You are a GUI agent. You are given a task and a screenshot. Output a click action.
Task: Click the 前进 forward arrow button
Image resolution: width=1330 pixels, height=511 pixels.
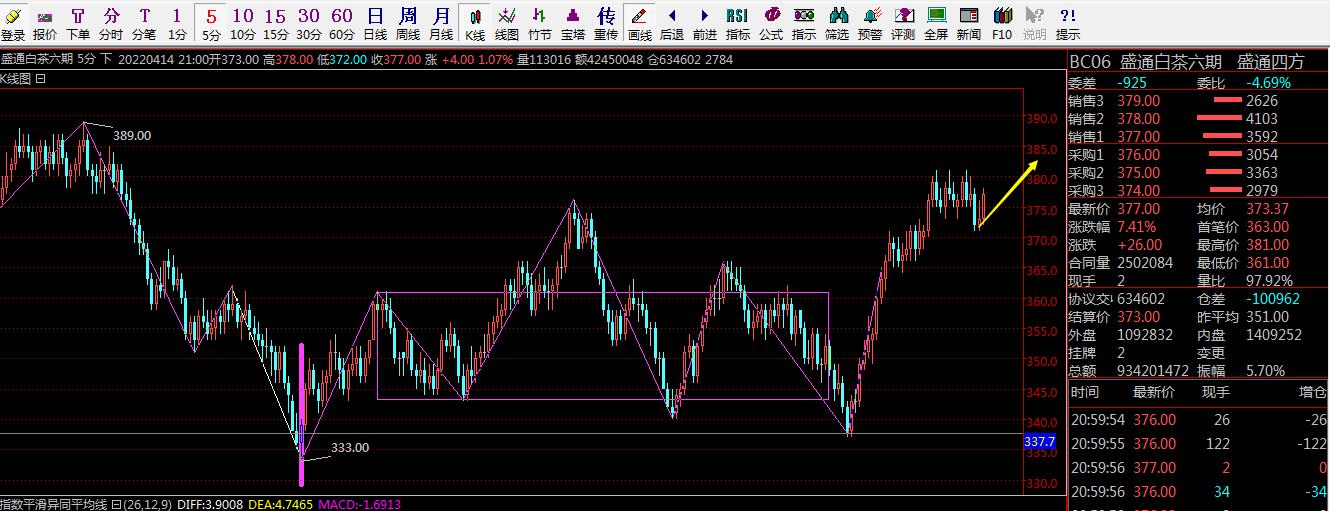pos(705,23)
